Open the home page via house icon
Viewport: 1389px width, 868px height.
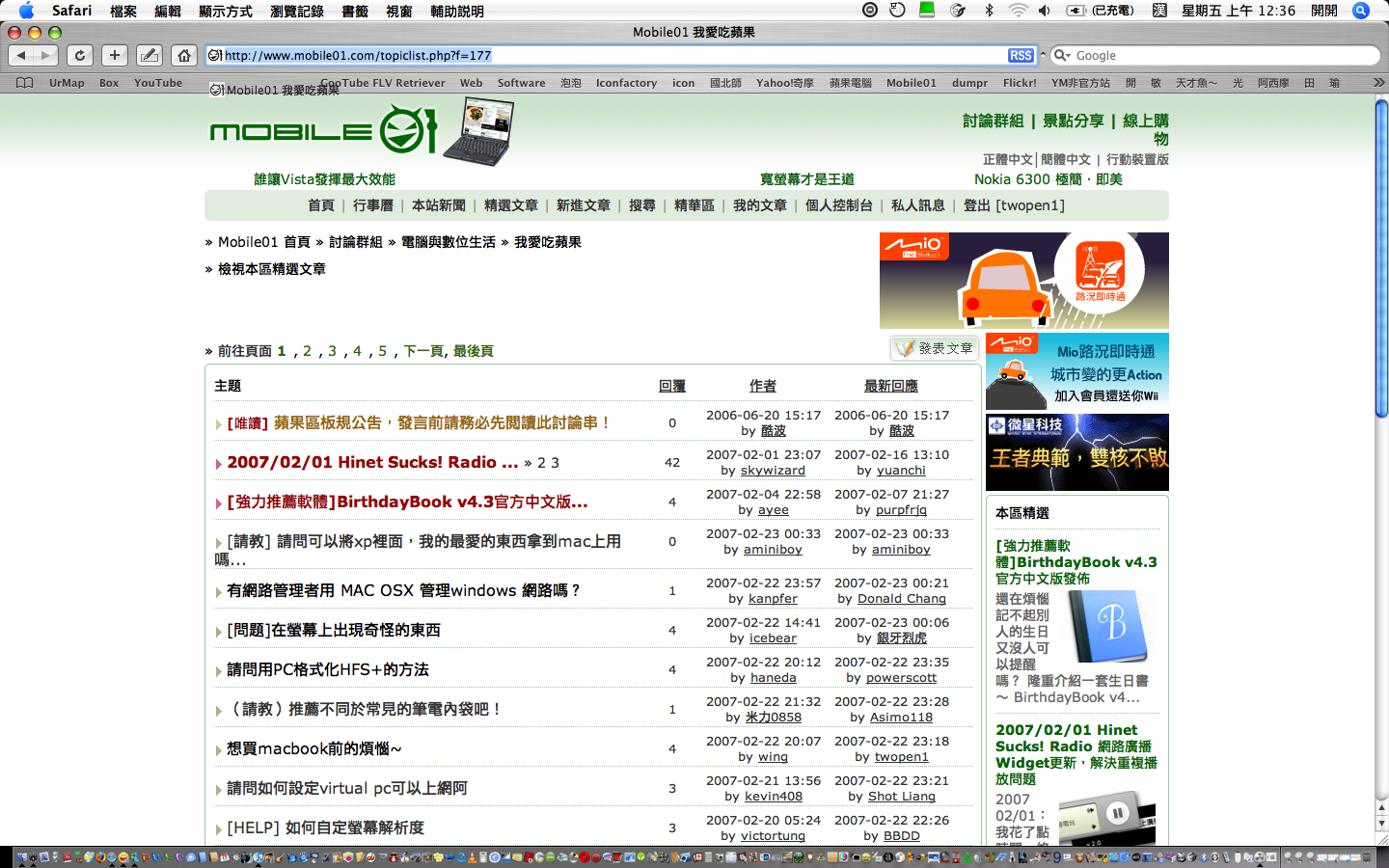pyautogui.click(x=184, y=55)
